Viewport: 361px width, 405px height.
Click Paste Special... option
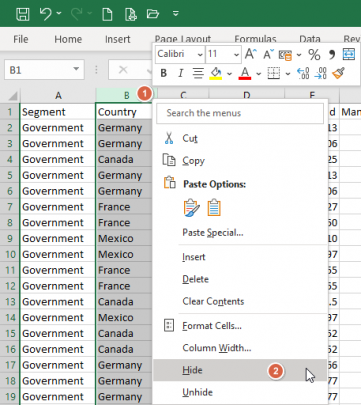(x=213, y=232)
